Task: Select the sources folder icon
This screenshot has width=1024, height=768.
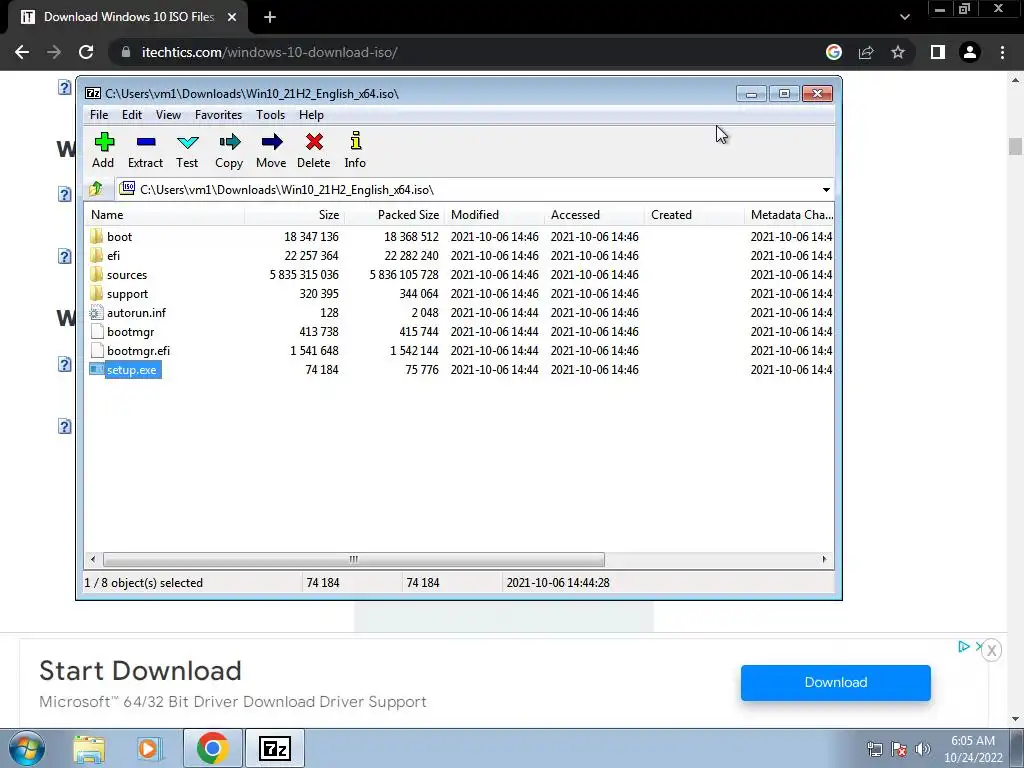Action: 97,274
